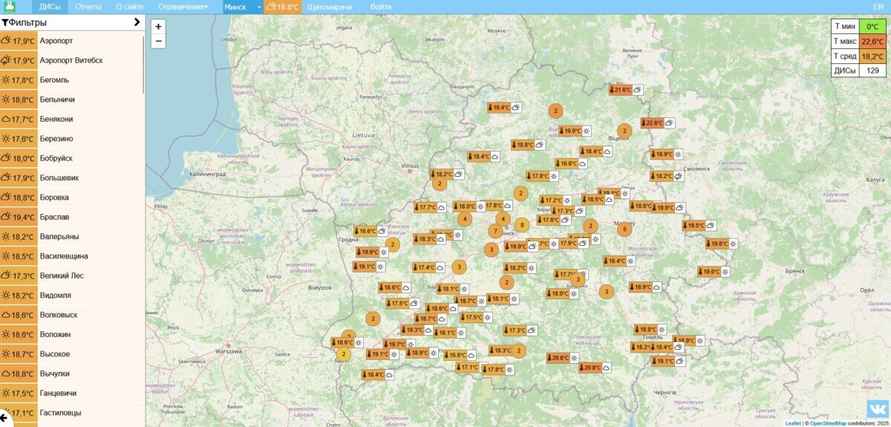Click the Войти login link
891x427 pixels.
click(x=380, y=7)
